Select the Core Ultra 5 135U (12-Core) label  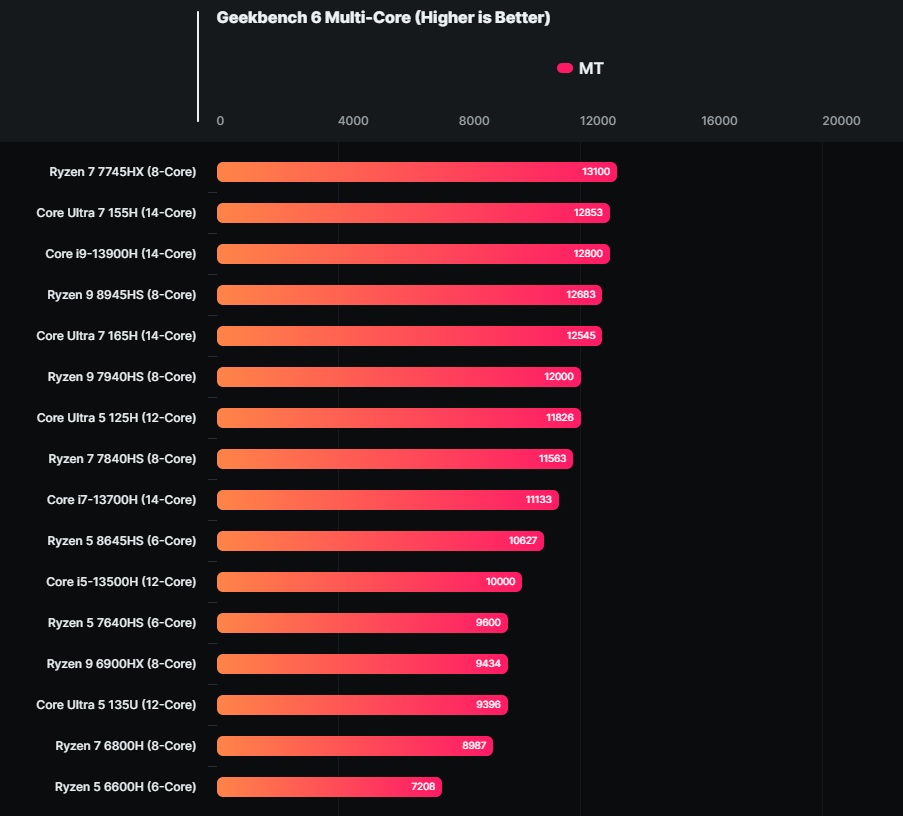click(x=116, y=704)
